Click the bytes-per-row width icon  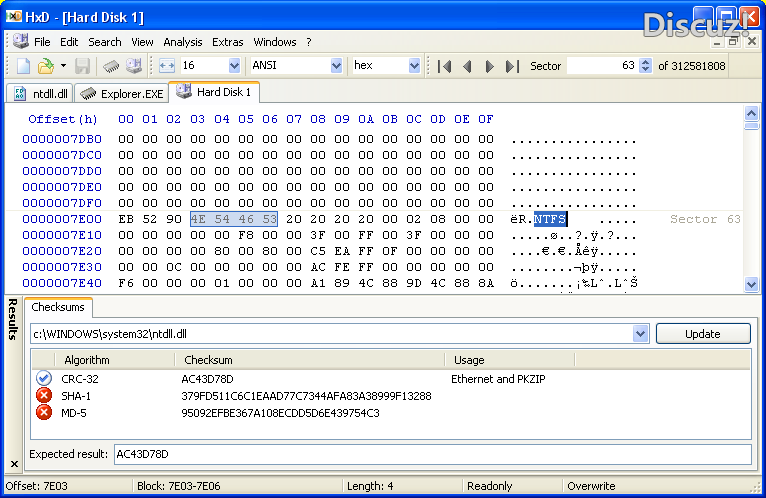pos(167,65)
